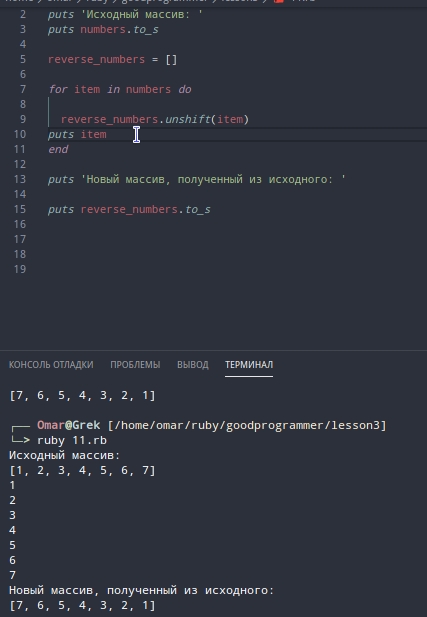The height and width of the screenshot is (617, 427).
Task: Place cursor on 'puts item' line 10
Action: (x=77, y=134)
